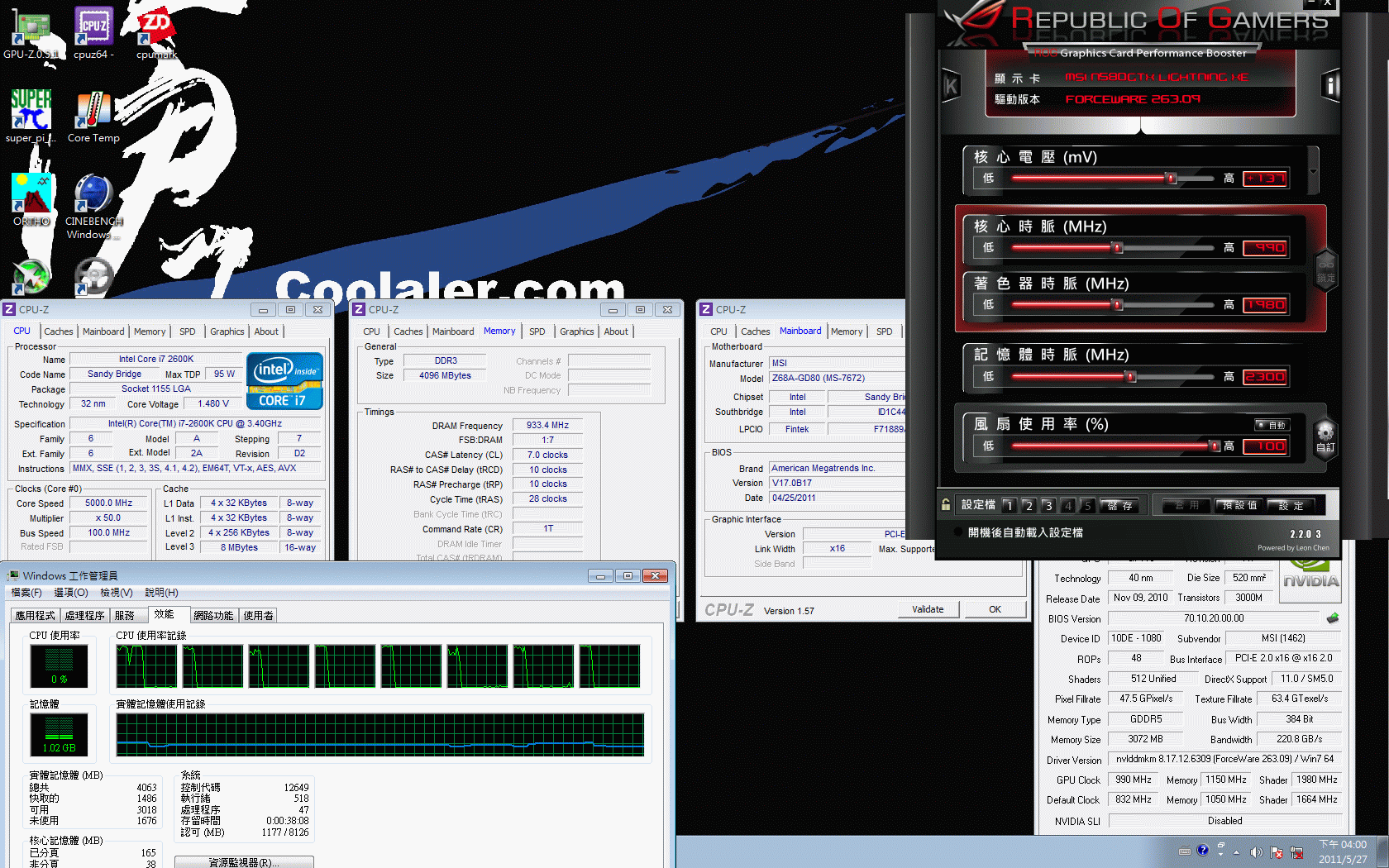Launch the CINEBENCH Windows shortcut
This screenshot has height=868, width=1389.
point(93,207)
